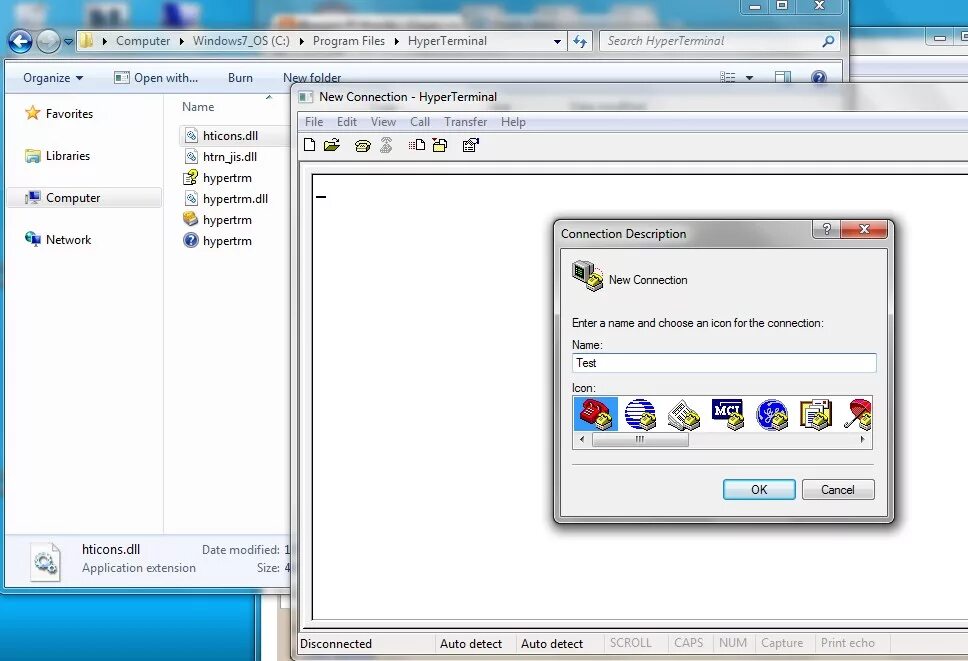Open the File menu in HyperTerminal
This screenshot has height=661, width=968.
(x=314, y=122)
